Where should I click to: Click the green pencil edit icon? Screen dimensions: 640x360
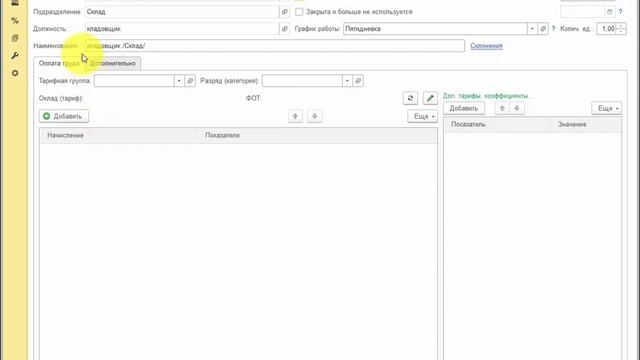coord(430,98)
